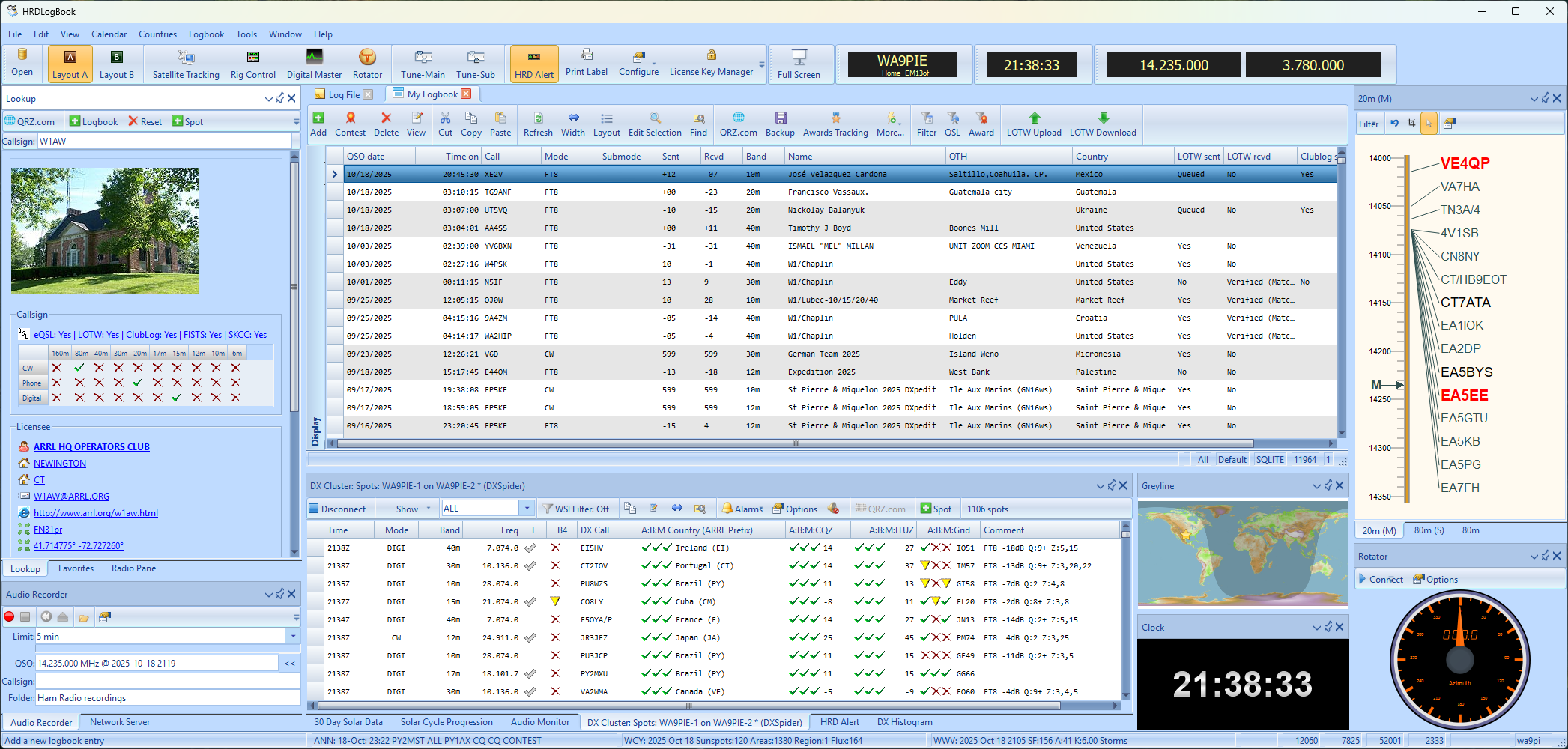Click Disconnect in DX Cluster
The height and width of the screenshot is (749, 1568).
tap(337, 509)
